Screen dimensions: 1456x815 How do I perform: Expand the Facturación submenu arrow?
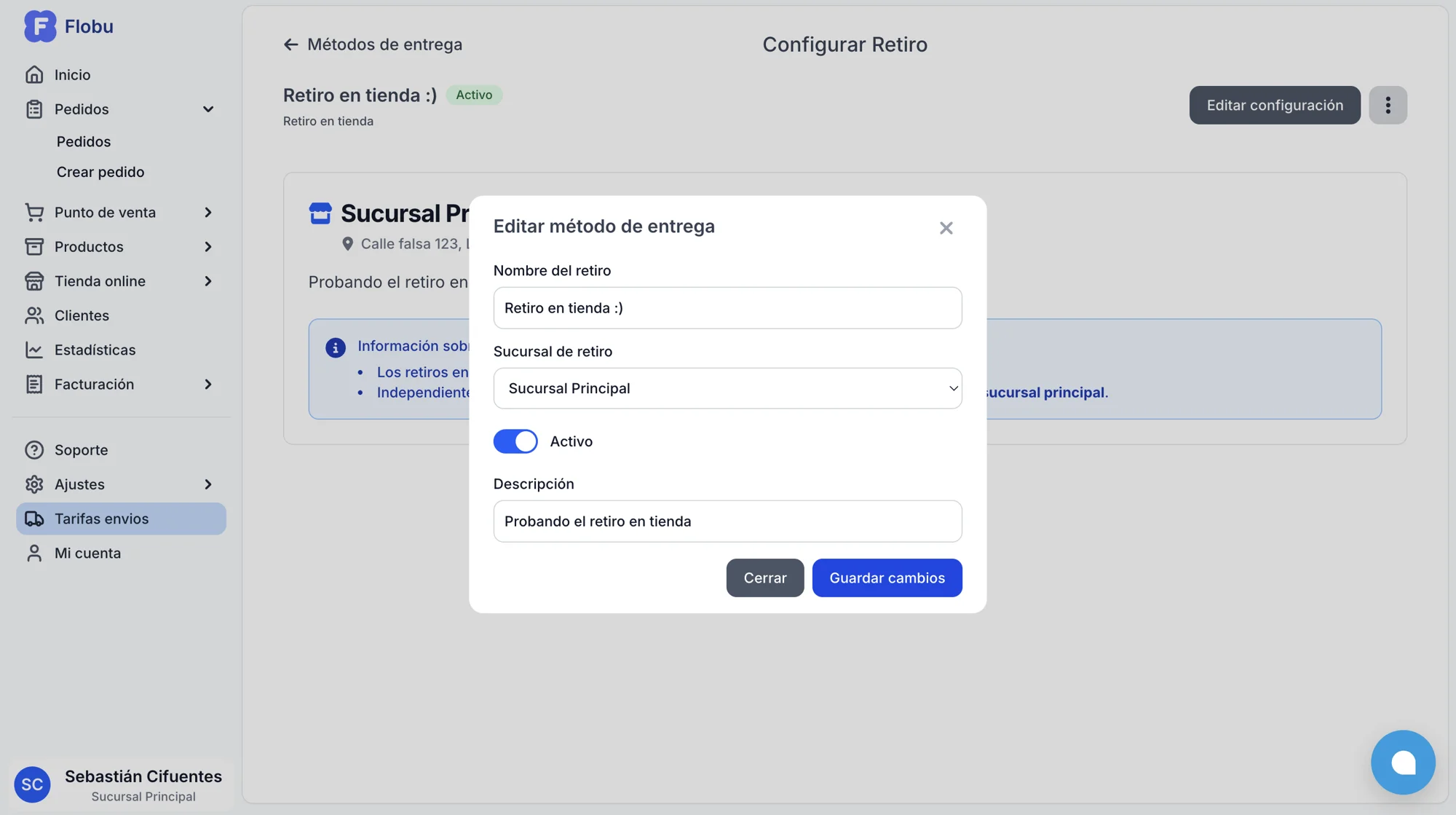pos(207,384)
